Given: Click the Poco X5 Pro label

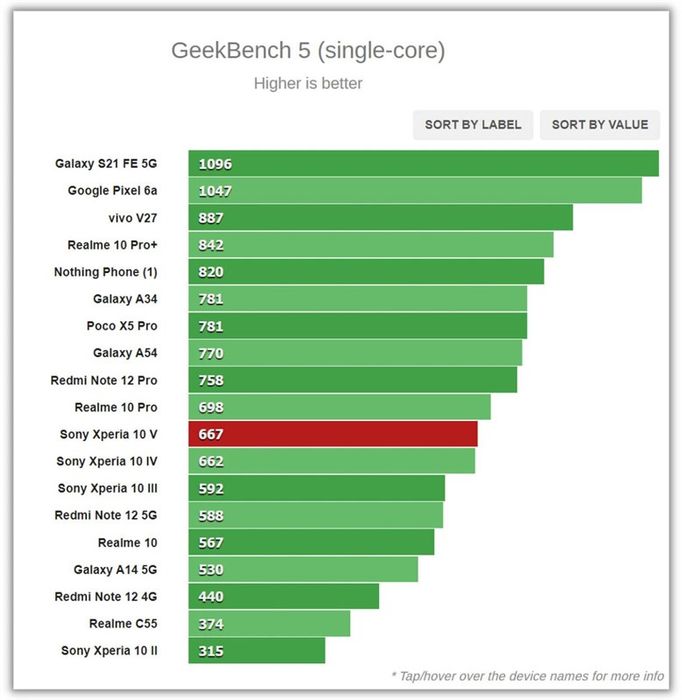Looking at the screenshot, I should 122,326.
